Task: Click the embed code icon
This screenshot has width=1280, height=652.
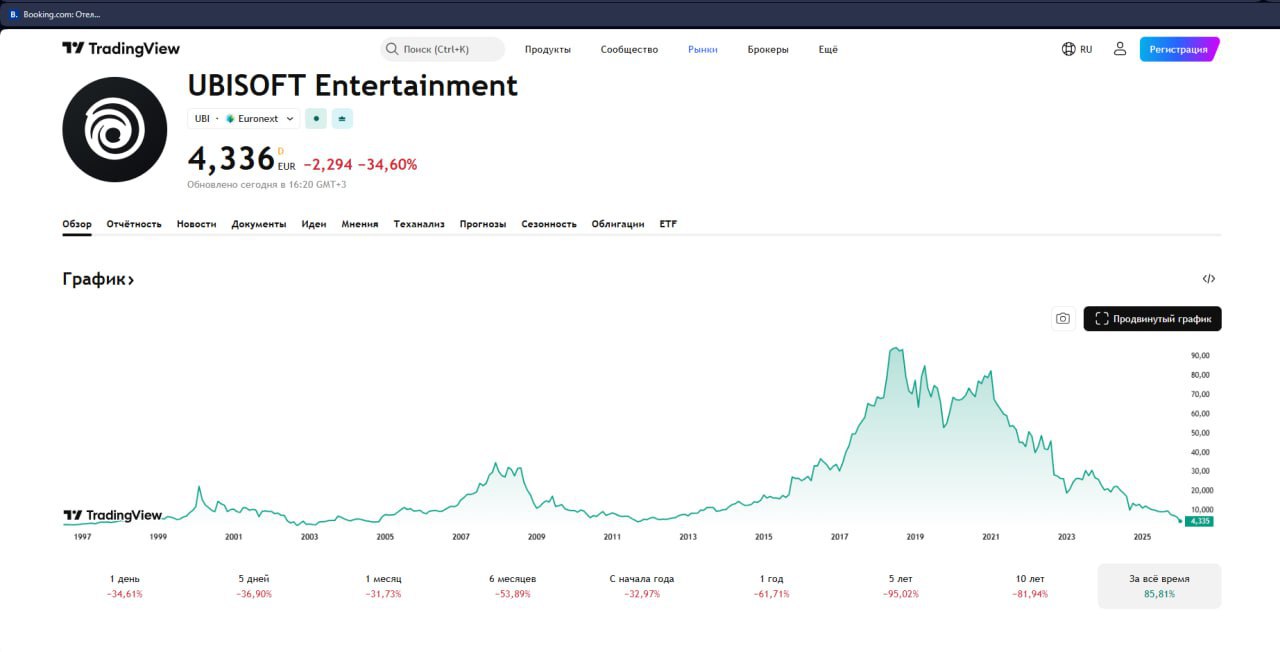Action: click(1208, 279)
